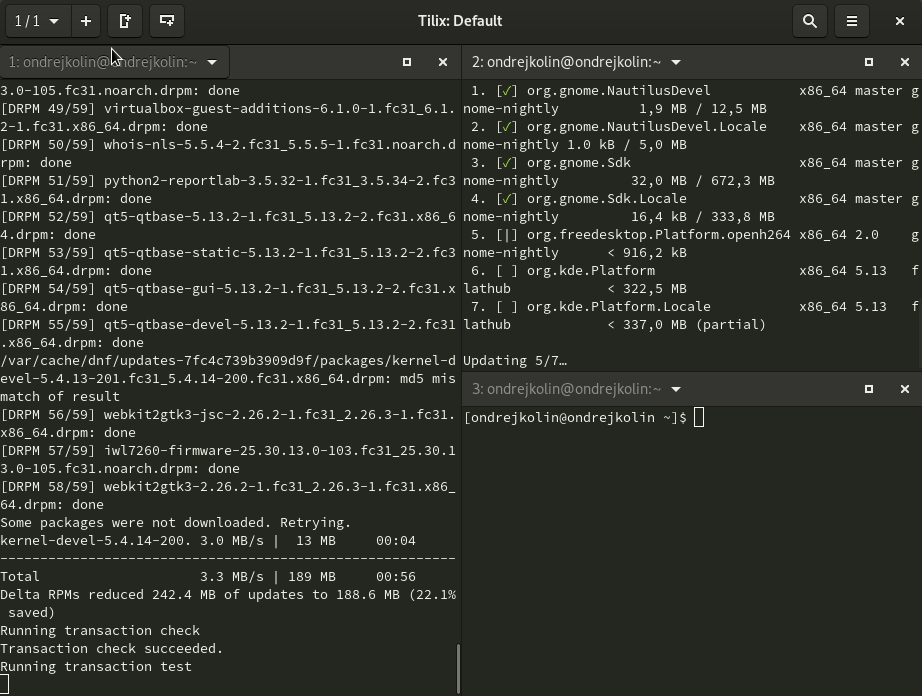Maximize terminal 1 pane
The height and width of the screenshot is (696, 922).
click(407, 62)
